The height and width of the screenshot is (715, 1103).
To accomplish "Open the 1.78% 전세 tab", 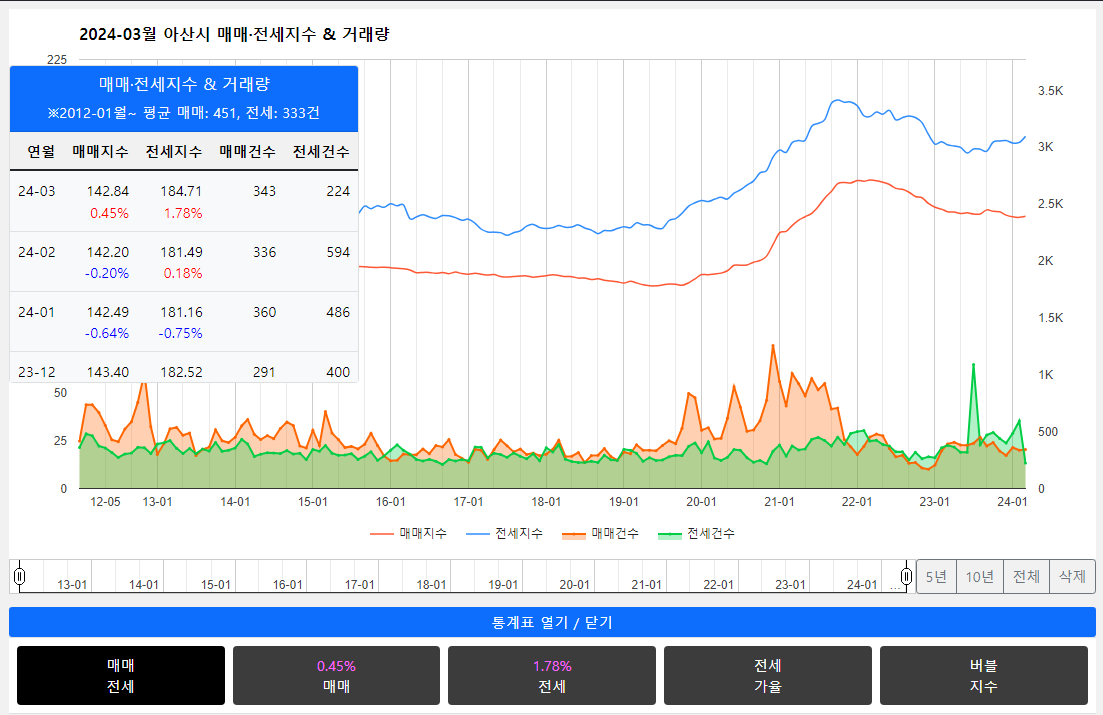I will tap(552, 676).
